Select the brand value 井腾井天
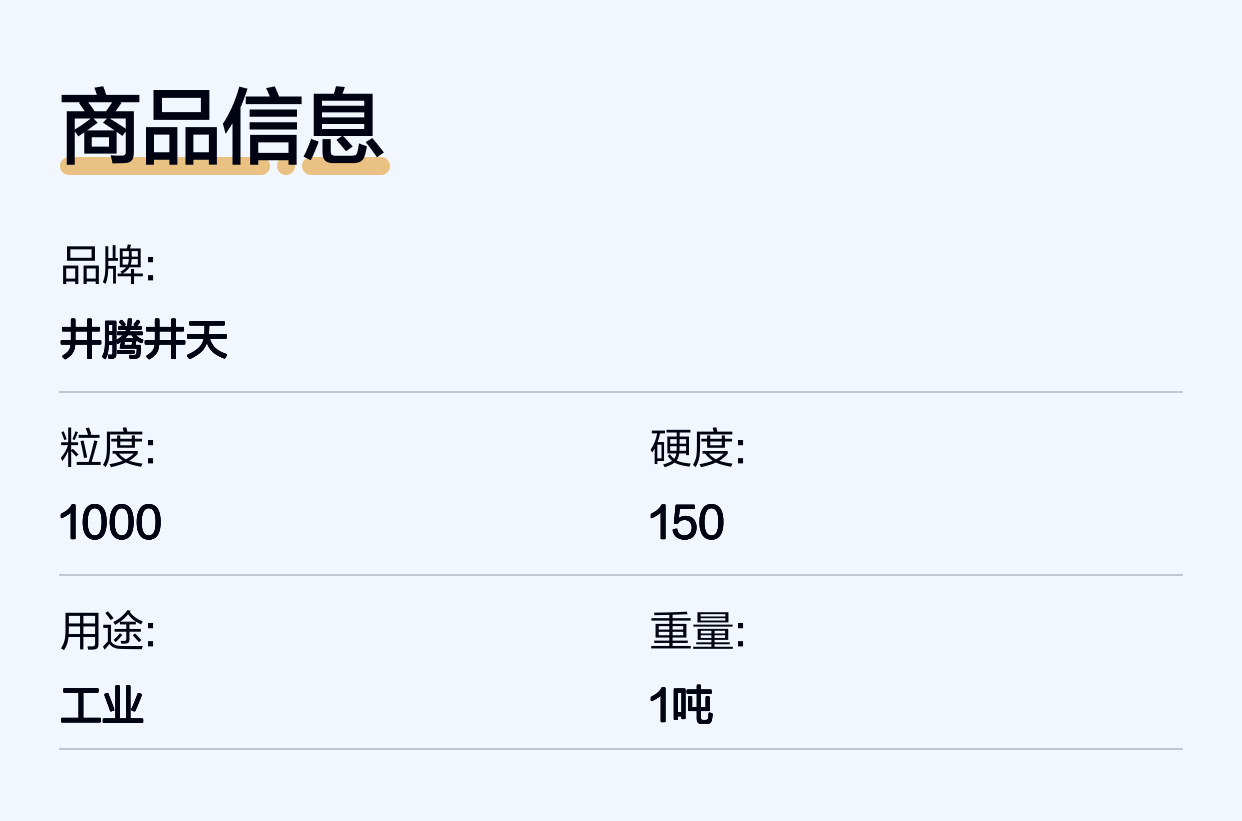 pyautogui.click(x=144, y=341)
